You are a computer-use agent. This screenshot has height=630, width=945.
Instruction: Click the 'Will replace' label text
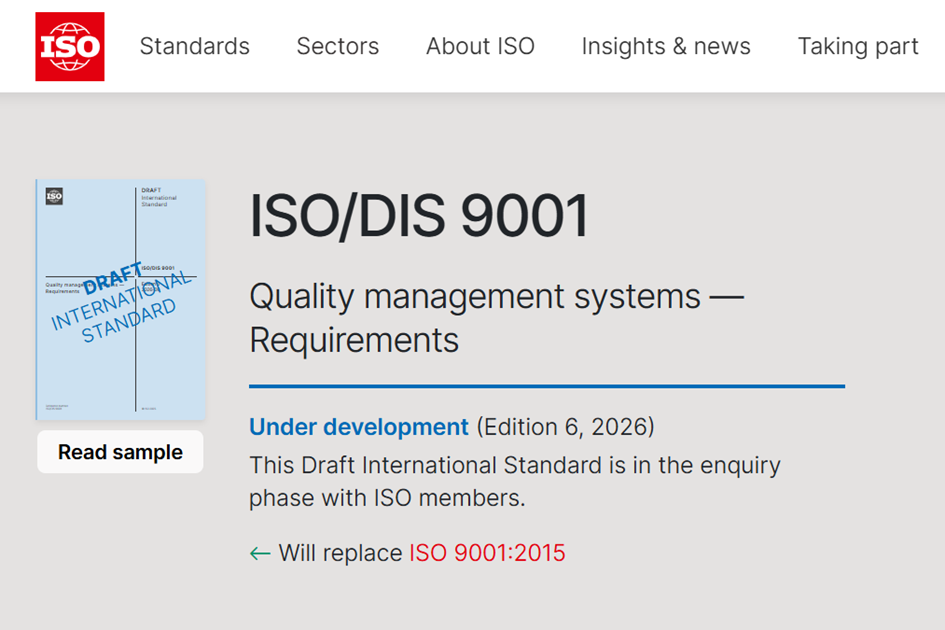coord(340,553)
